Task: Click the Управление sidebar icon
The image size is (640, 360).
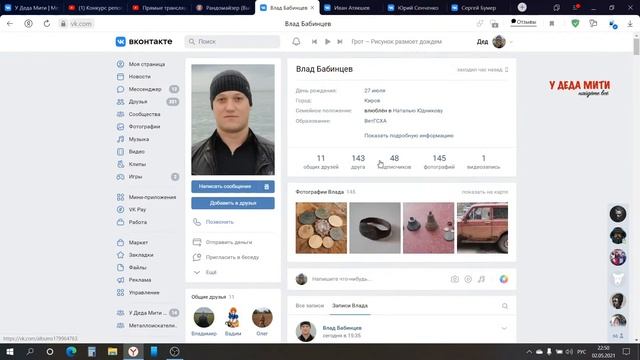Action: click(120, 293)
